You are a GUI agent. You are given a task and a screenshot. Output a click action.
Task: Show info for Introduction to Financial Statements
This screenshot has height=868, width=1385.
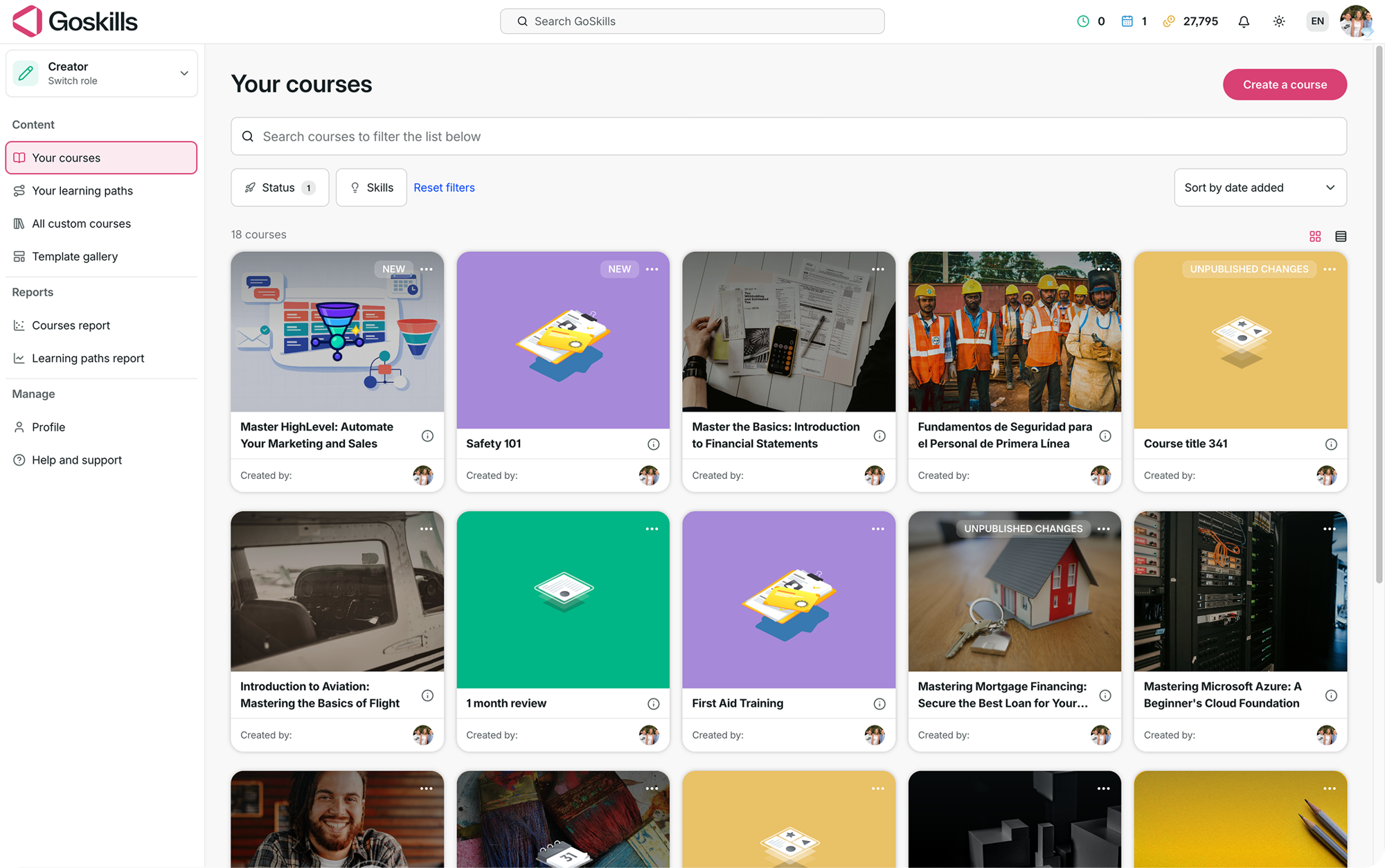coord(879,435)
